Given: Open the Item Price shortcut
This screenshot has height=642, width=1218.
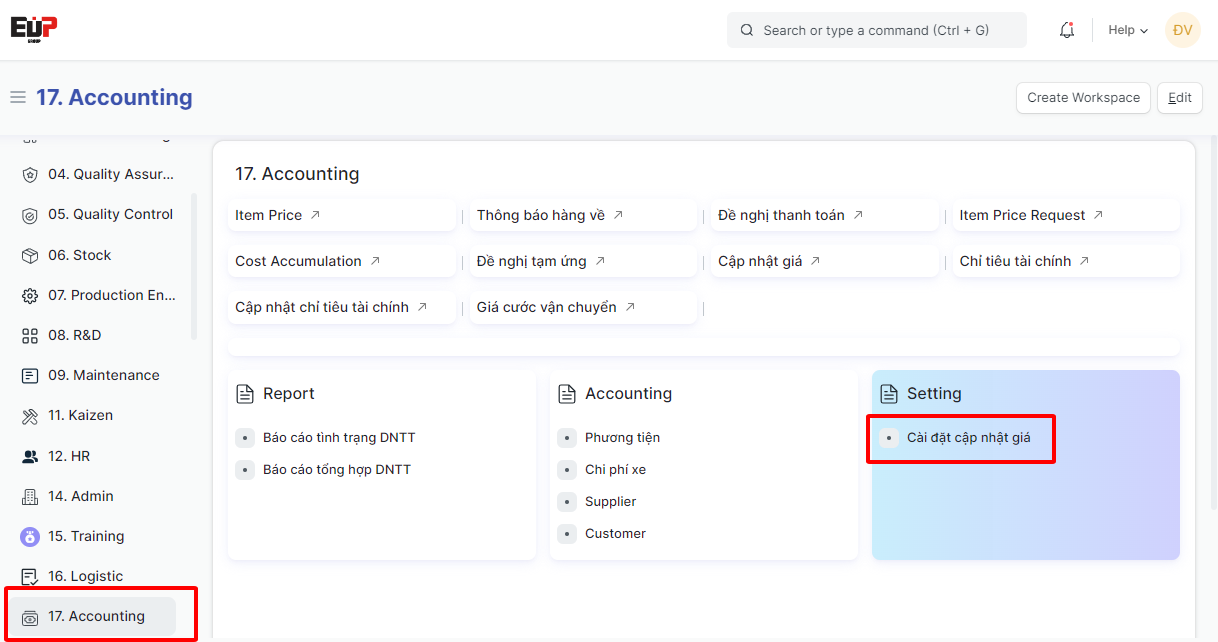Looking at the screenshot, I should coord(269,215).
